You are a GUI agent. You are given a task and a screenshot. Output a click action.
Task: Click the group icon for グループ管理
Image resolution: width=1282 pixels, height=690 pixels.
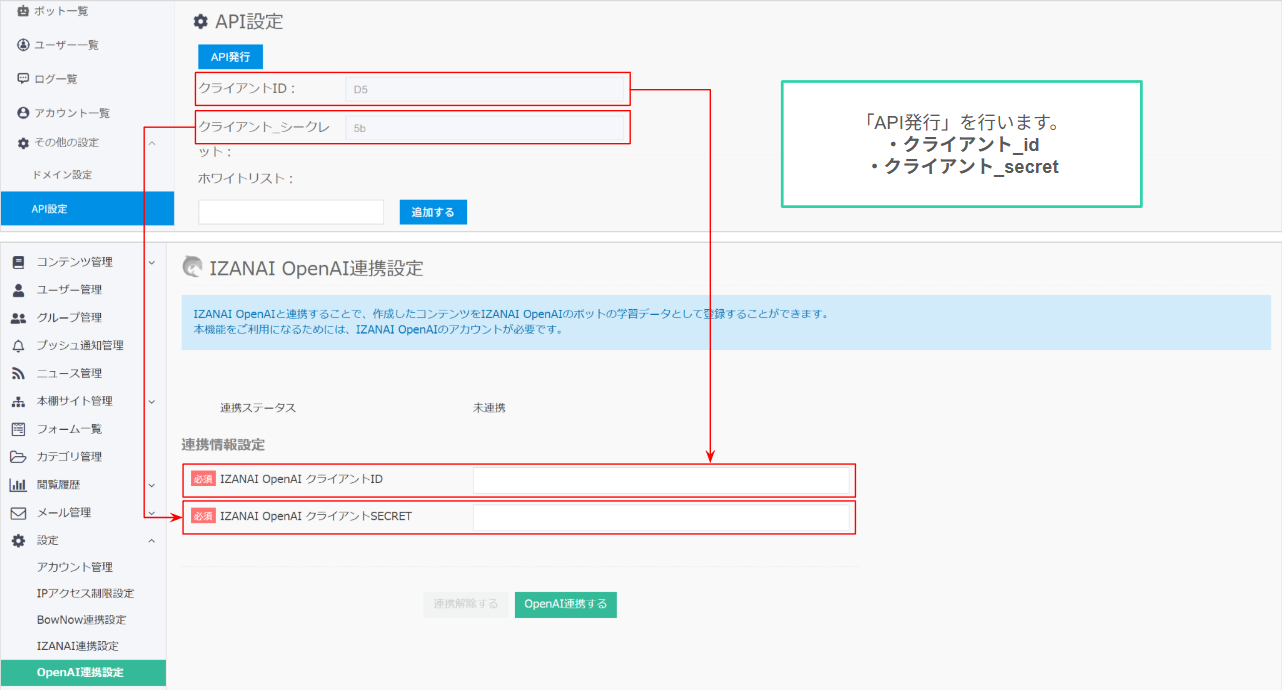pyautogui.click(x=18, y=318)
